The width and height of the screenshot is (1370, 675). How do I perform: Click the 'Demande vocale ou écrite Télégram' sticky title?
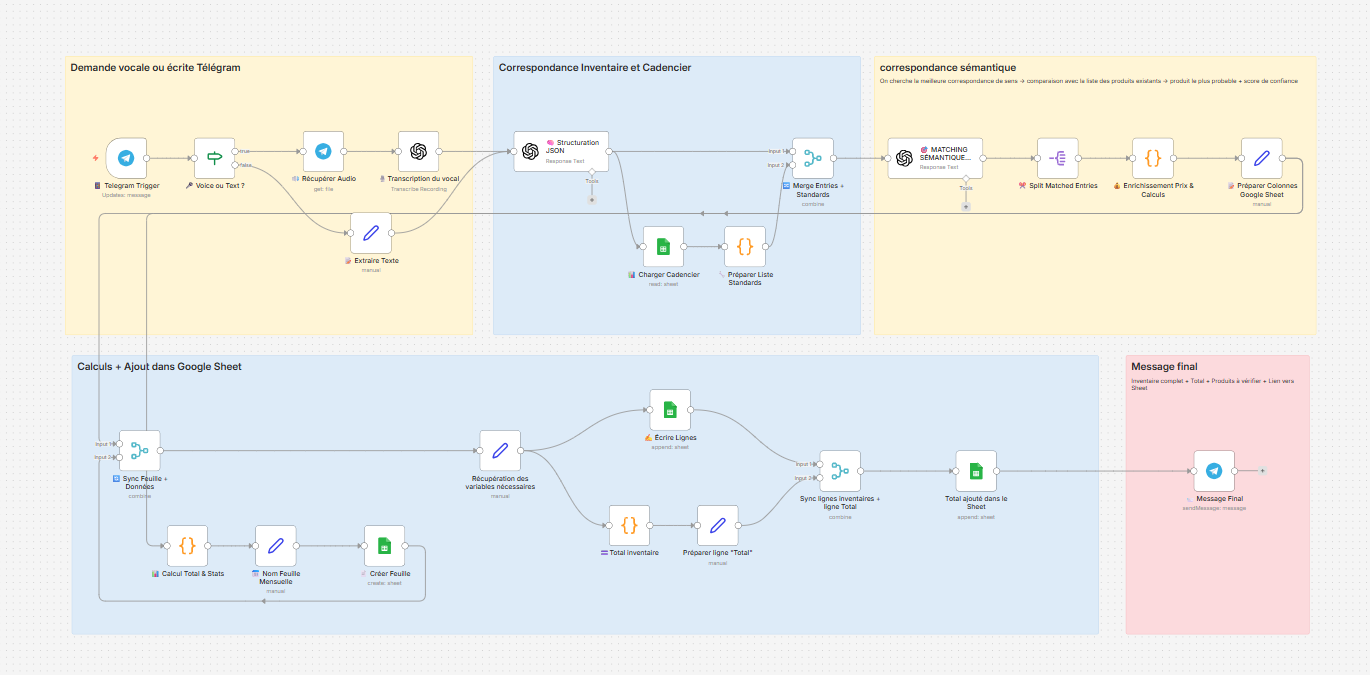coord(155,68)
